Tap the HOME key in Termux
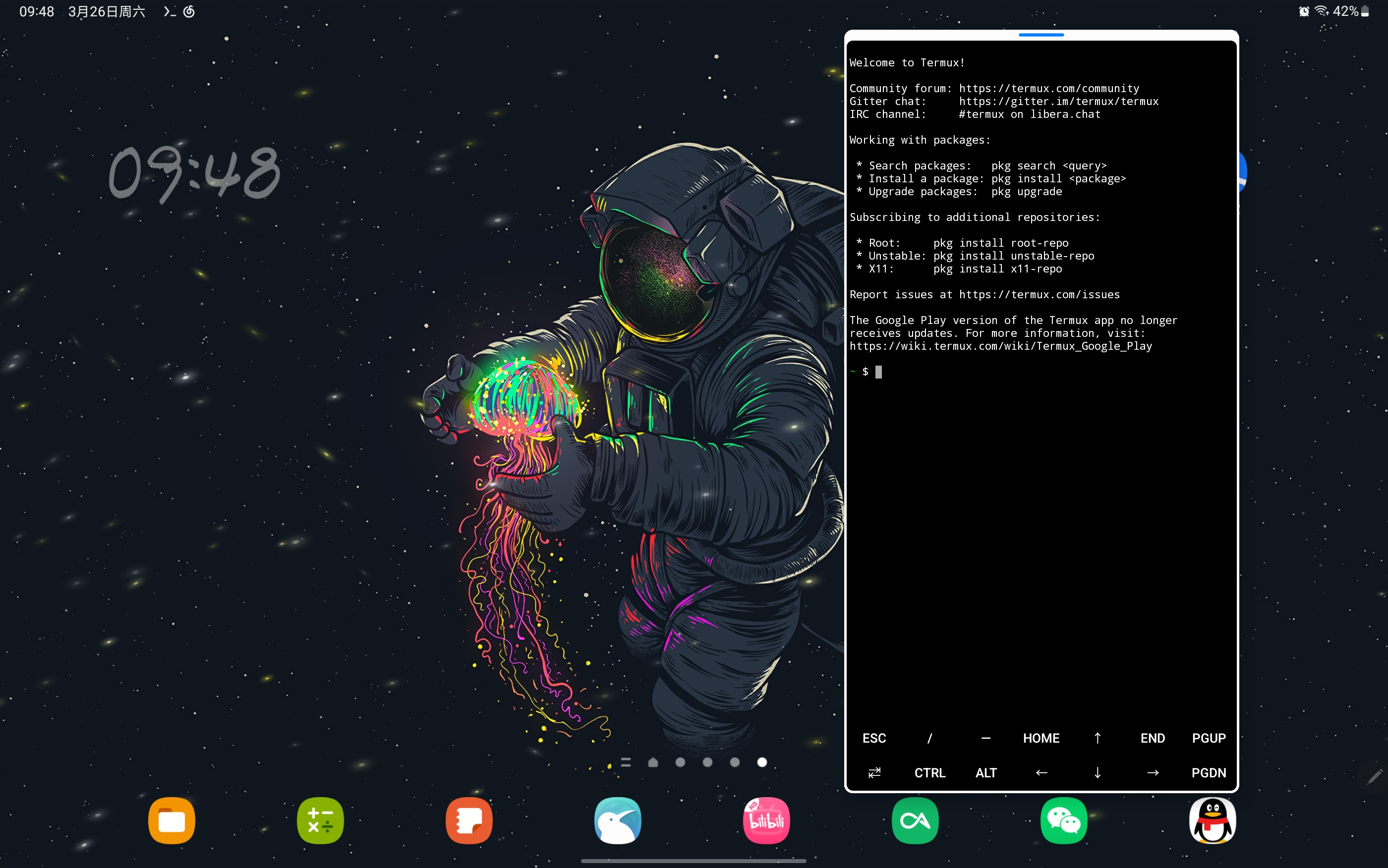1388x868 pixels. point(1041,738)
